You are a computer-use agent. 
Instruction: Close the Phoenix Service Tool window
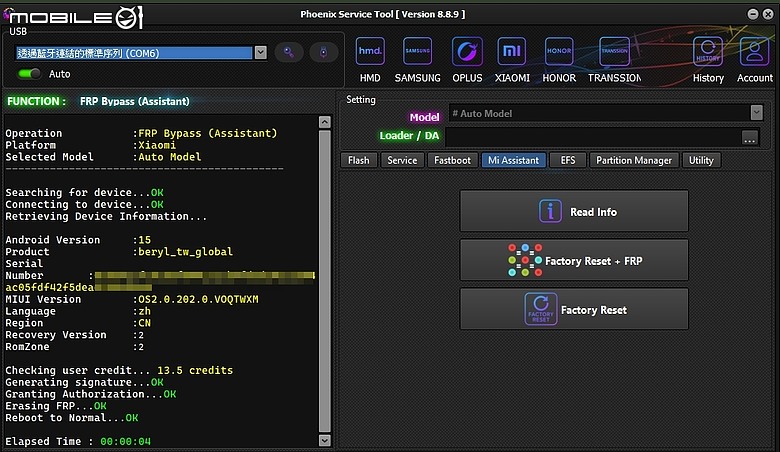pos(768,14)
